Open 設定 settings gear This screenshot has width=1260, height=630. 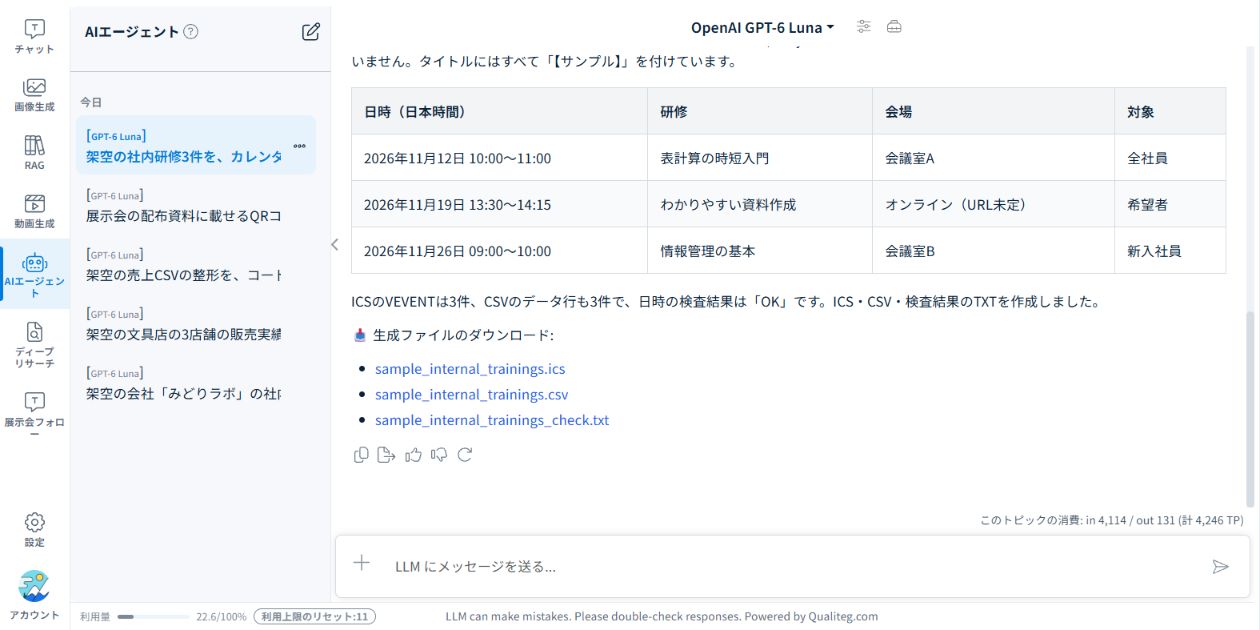point(34,529)
